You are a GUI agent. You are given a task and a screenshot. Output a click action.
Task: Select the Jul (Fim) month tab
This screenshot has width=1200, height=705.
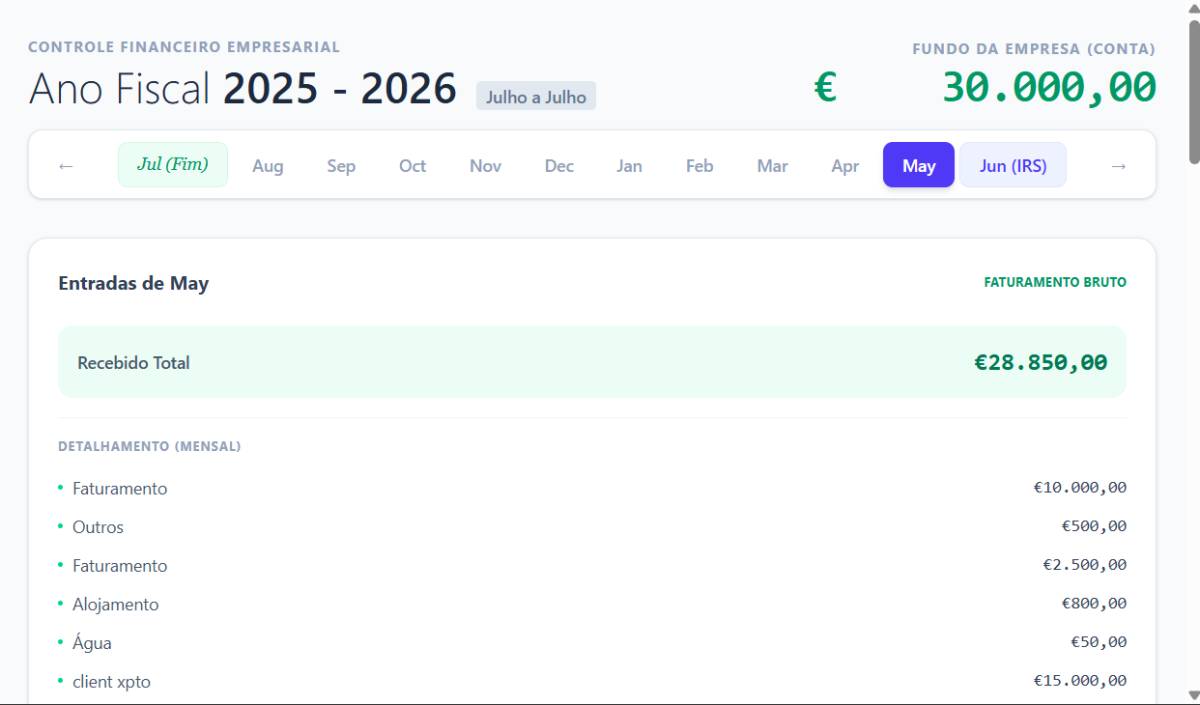tap(173, 165)
